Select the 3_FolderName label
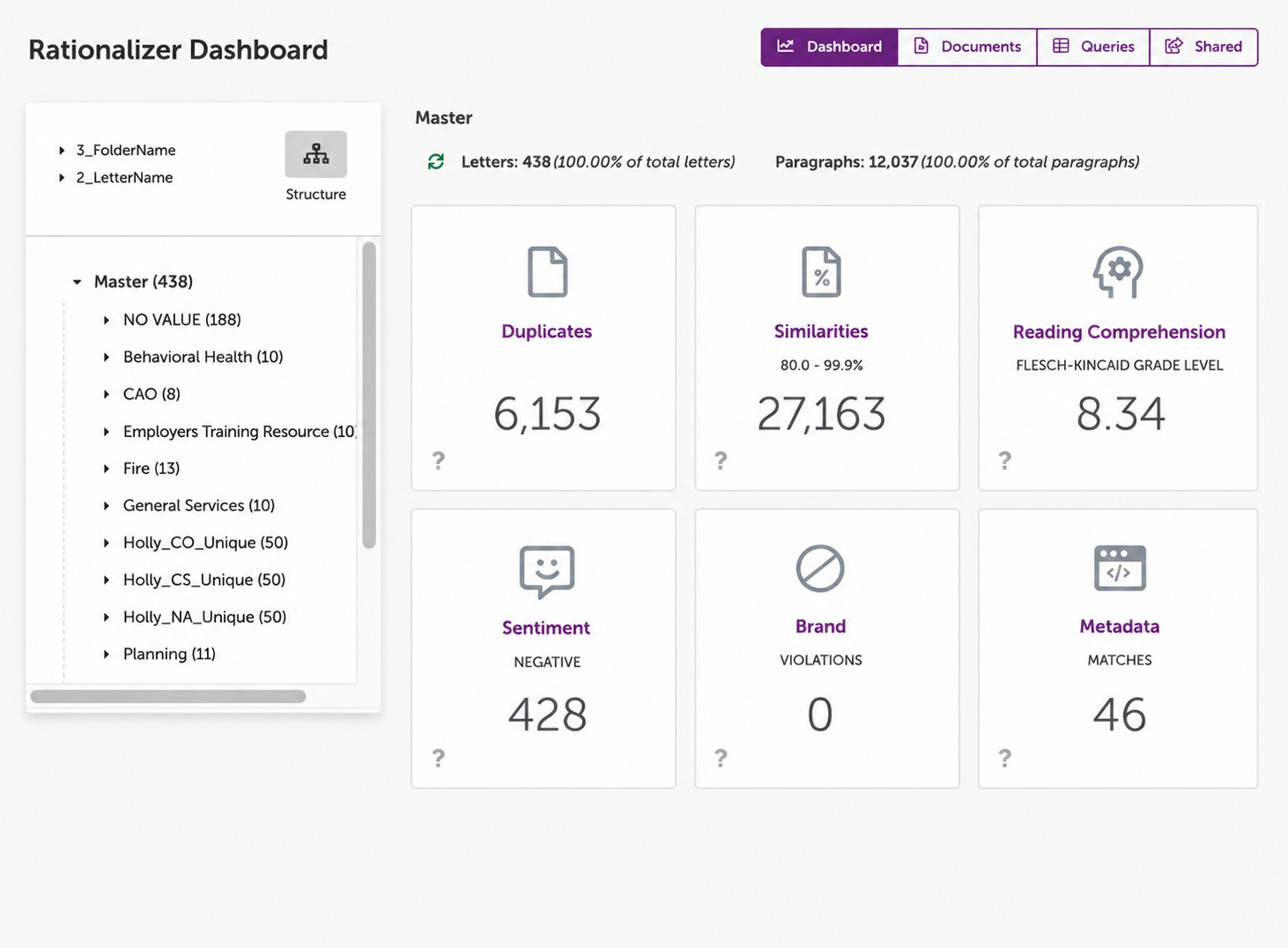Image resolution: width=1288 pixels, height=948 pixels. pos(126,151)
